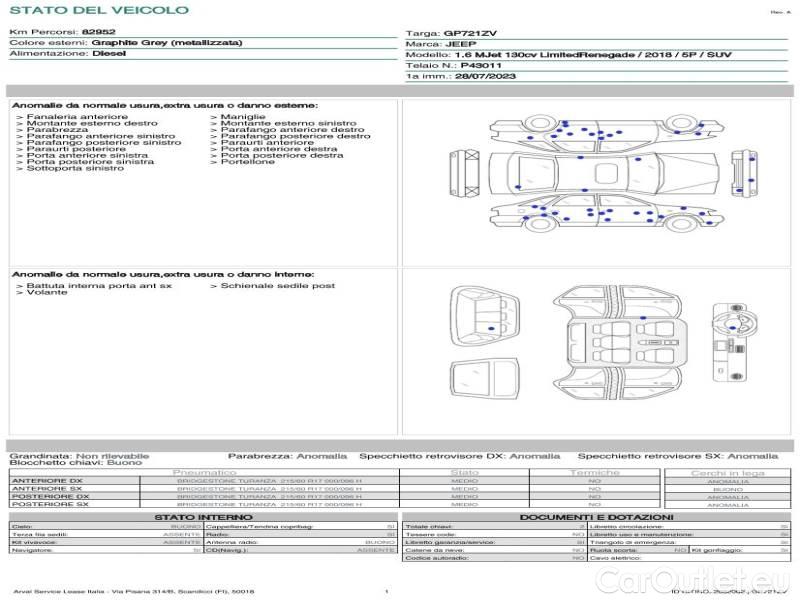Viewport: 800px width, 600px height.
Task: Click the 'Cerchi in lega' column header
Action: tap(727, 472)
